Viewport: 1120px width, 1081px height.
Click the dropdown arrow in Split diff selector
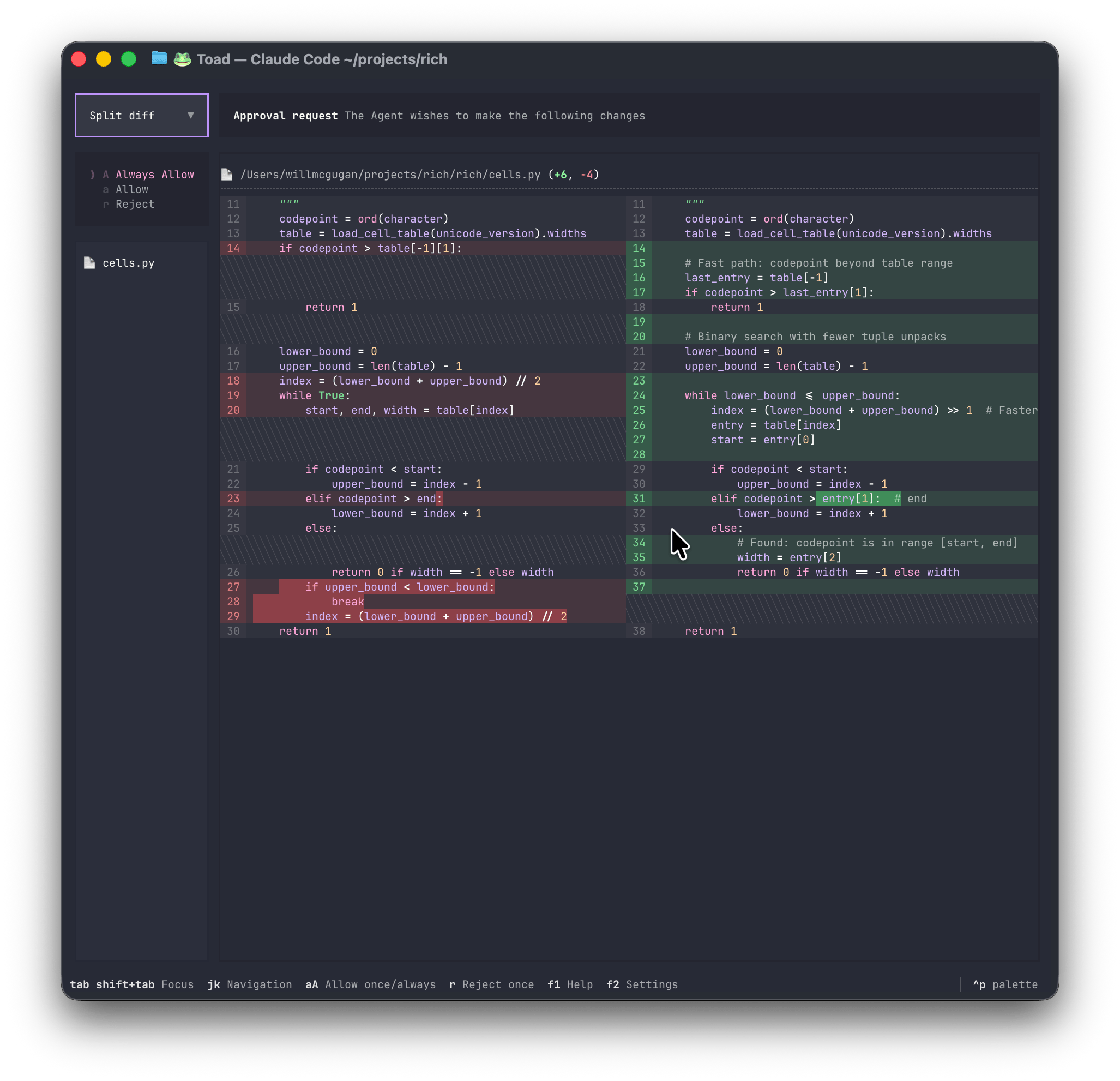click(x=191, y=115)
